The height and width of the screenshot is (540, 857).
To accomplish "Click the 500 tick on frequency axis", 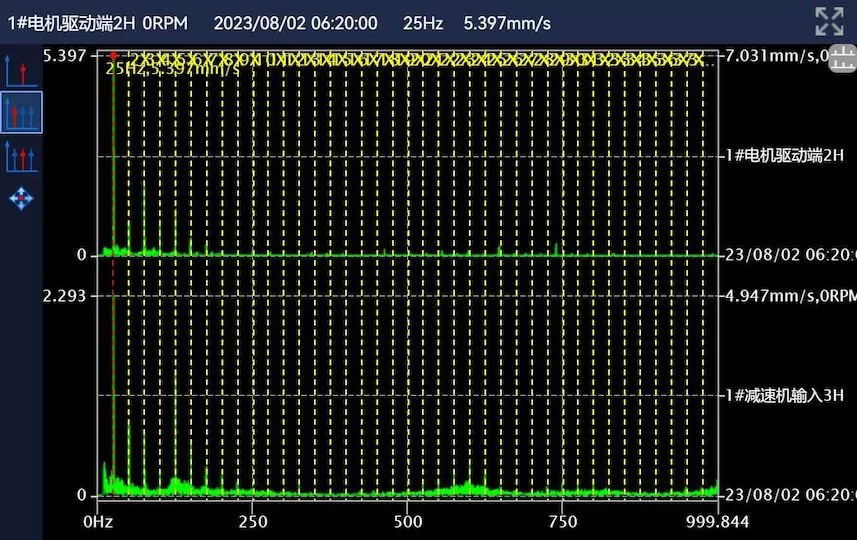I will (408, 521).
